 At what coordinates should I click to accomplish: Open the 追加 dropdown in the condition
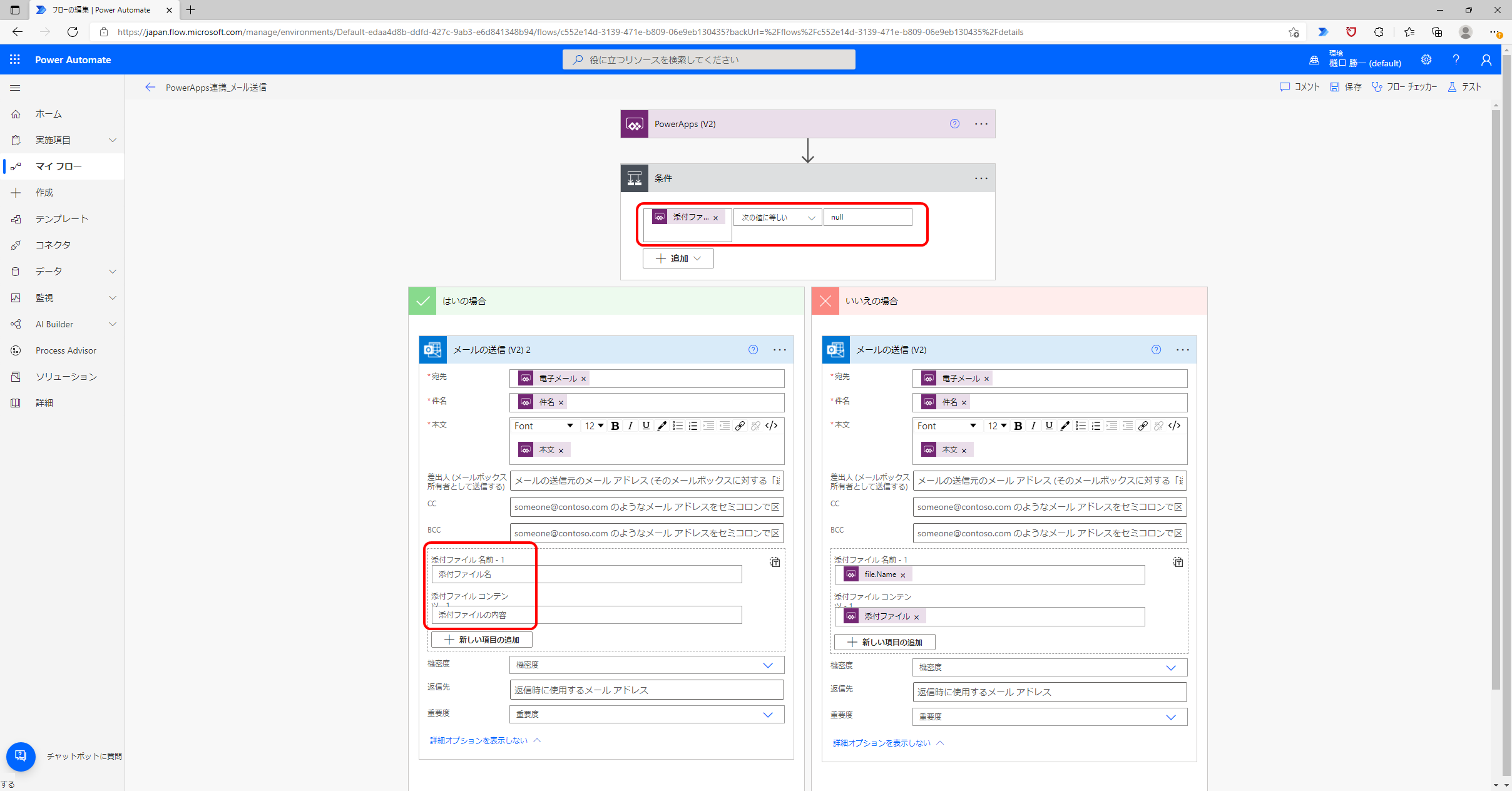tap(678, 258)
